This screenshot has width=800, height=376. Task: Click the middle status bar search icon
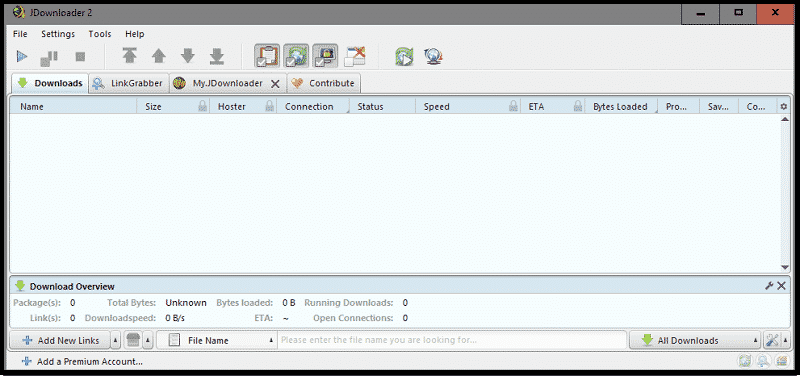coord(763,361)
